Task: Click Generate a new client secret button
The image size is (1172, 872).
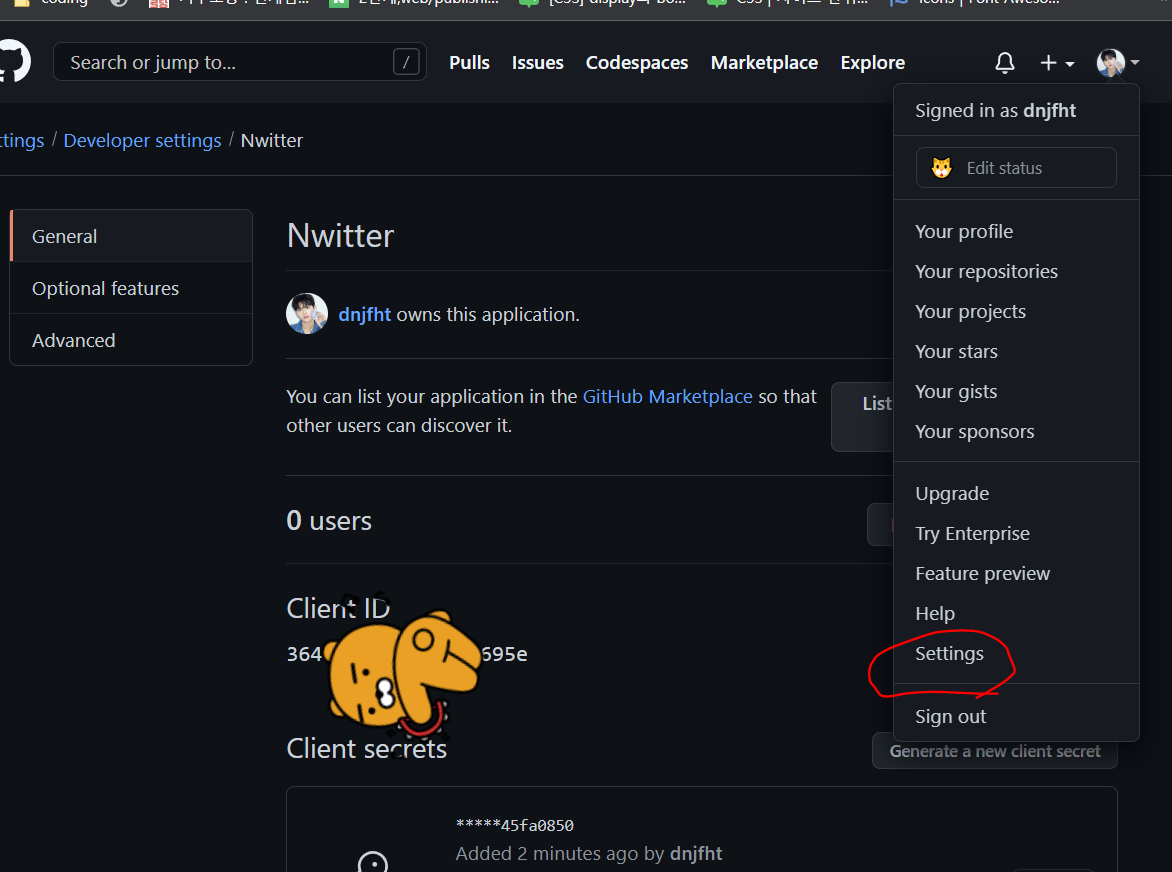Action: [x=995, y=752]
